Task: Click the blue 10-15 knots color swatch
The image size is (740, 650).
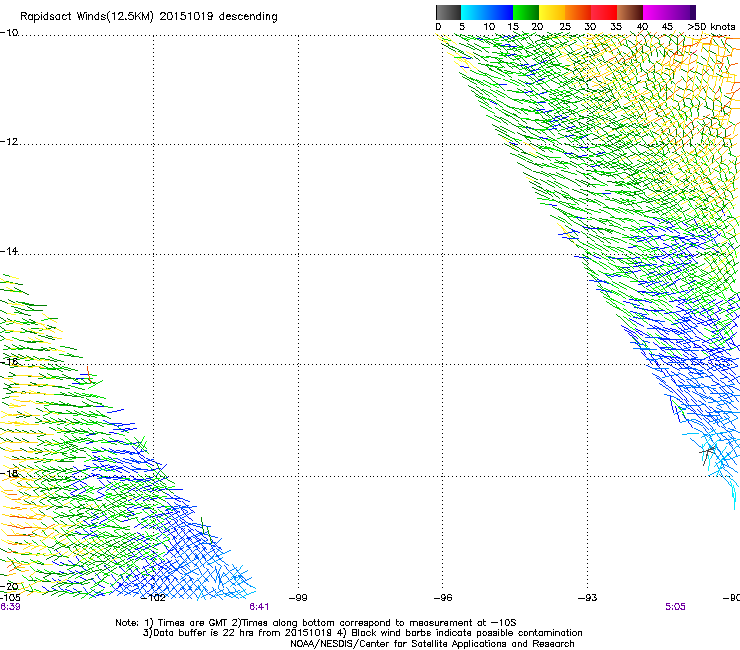Action: pos(500,12)
